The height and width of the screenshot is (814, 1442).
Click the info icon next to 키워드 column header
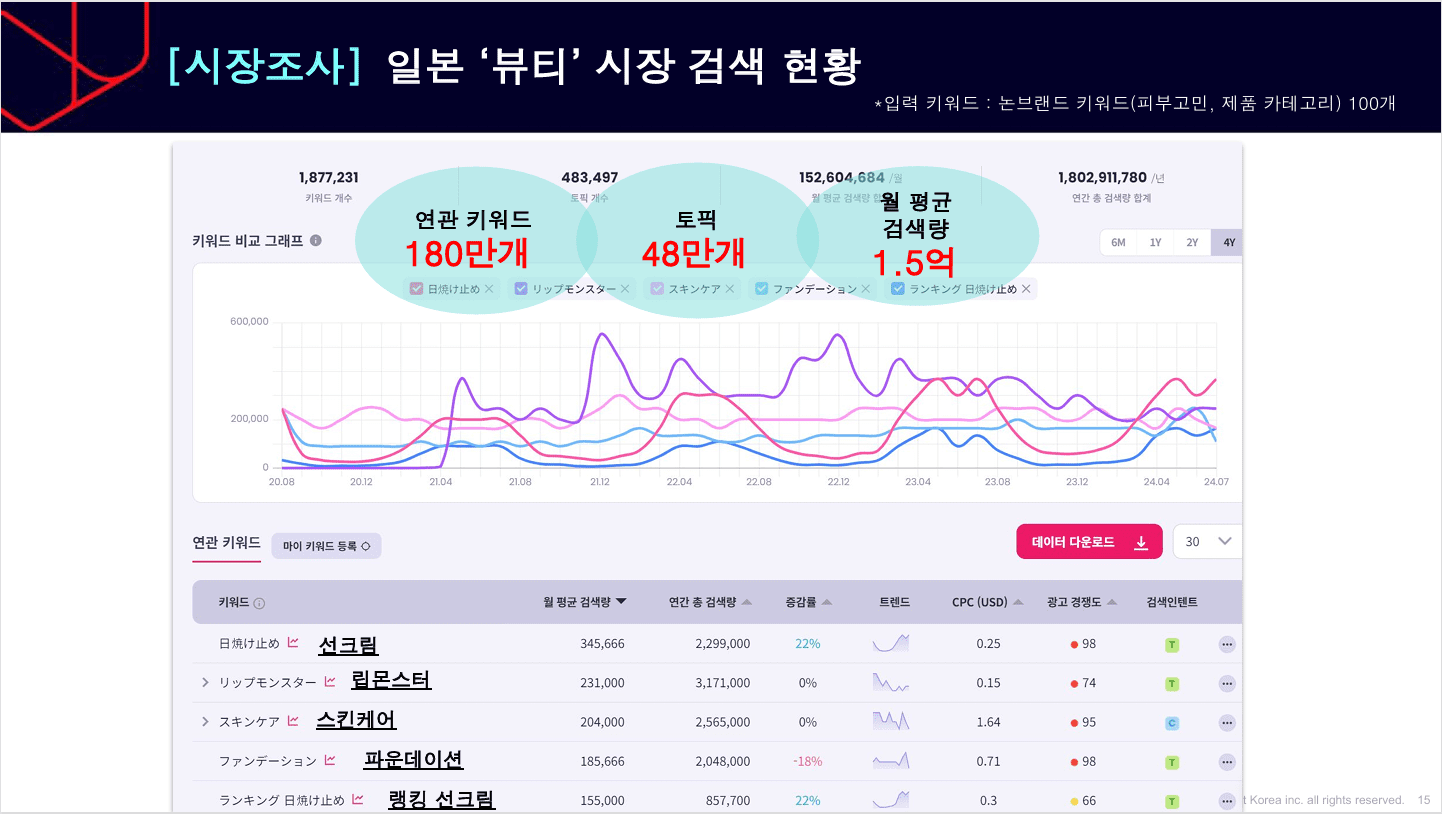(x=260, y=603)
